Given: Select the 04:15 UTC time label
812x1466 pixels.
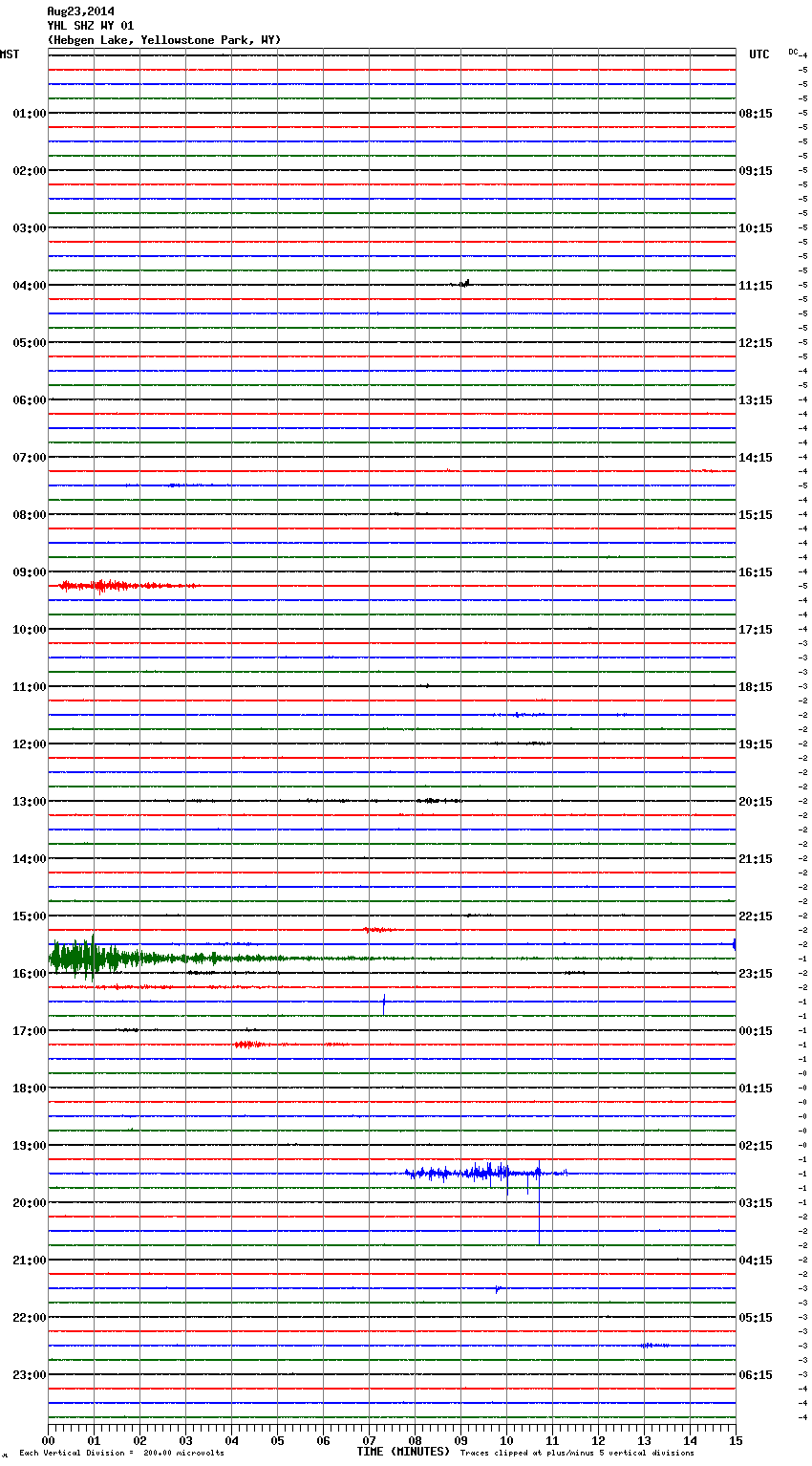Looking at the screenshot, I should coord(756,1261).
